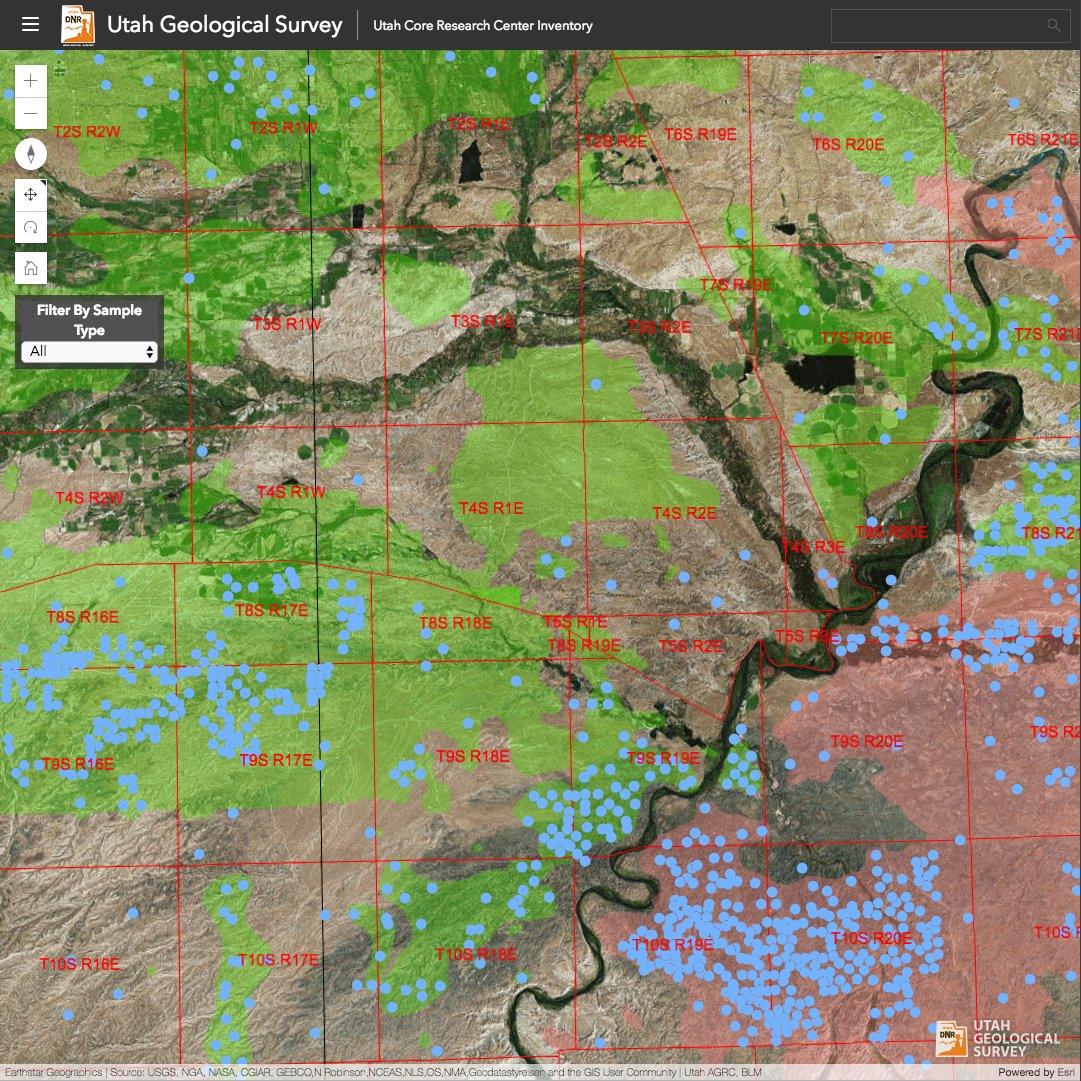Zoom out using the minus control
The height and width of the screenshot is (1081, 1081).
click(30, 113)
